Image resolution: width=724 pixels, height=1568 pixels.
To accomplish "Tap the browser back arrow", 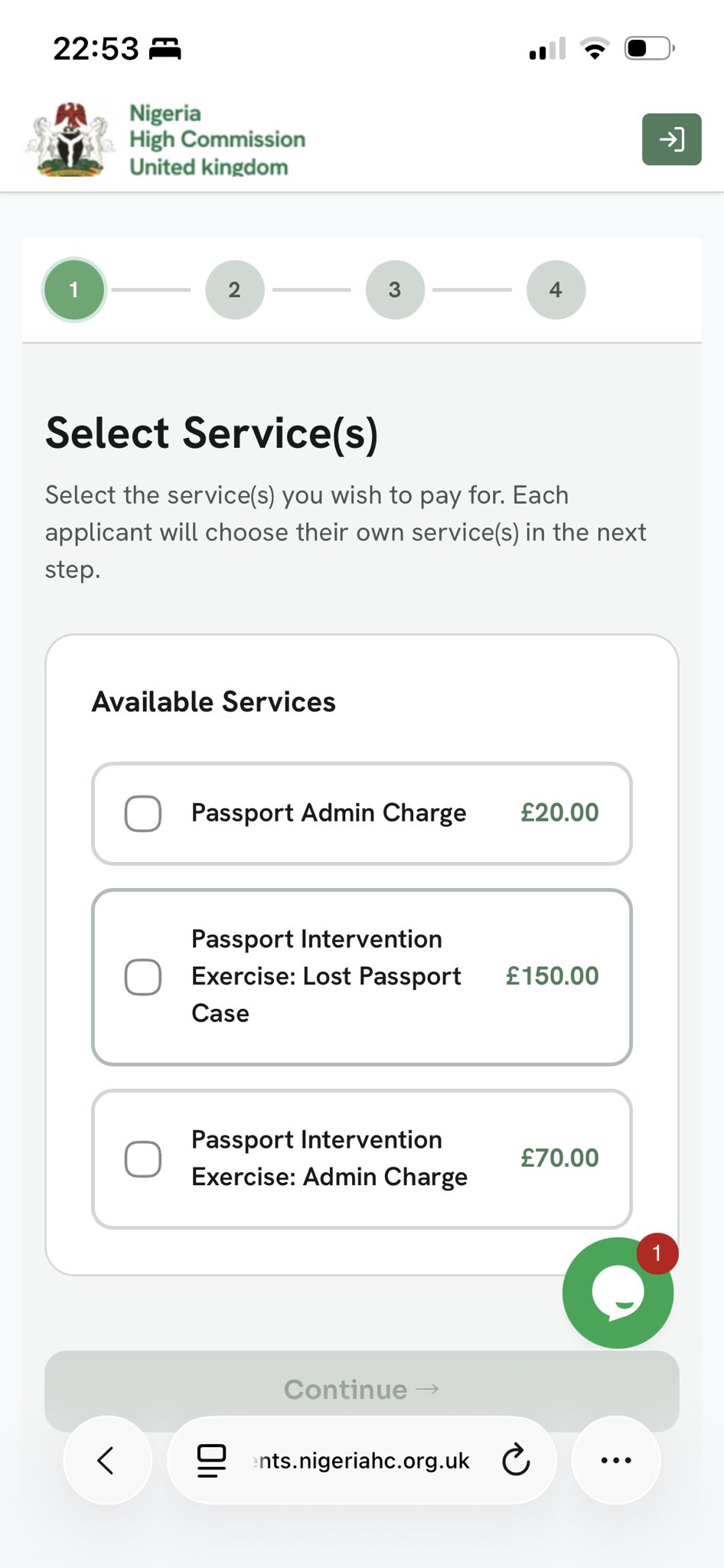I will (x=107, y=1460).
